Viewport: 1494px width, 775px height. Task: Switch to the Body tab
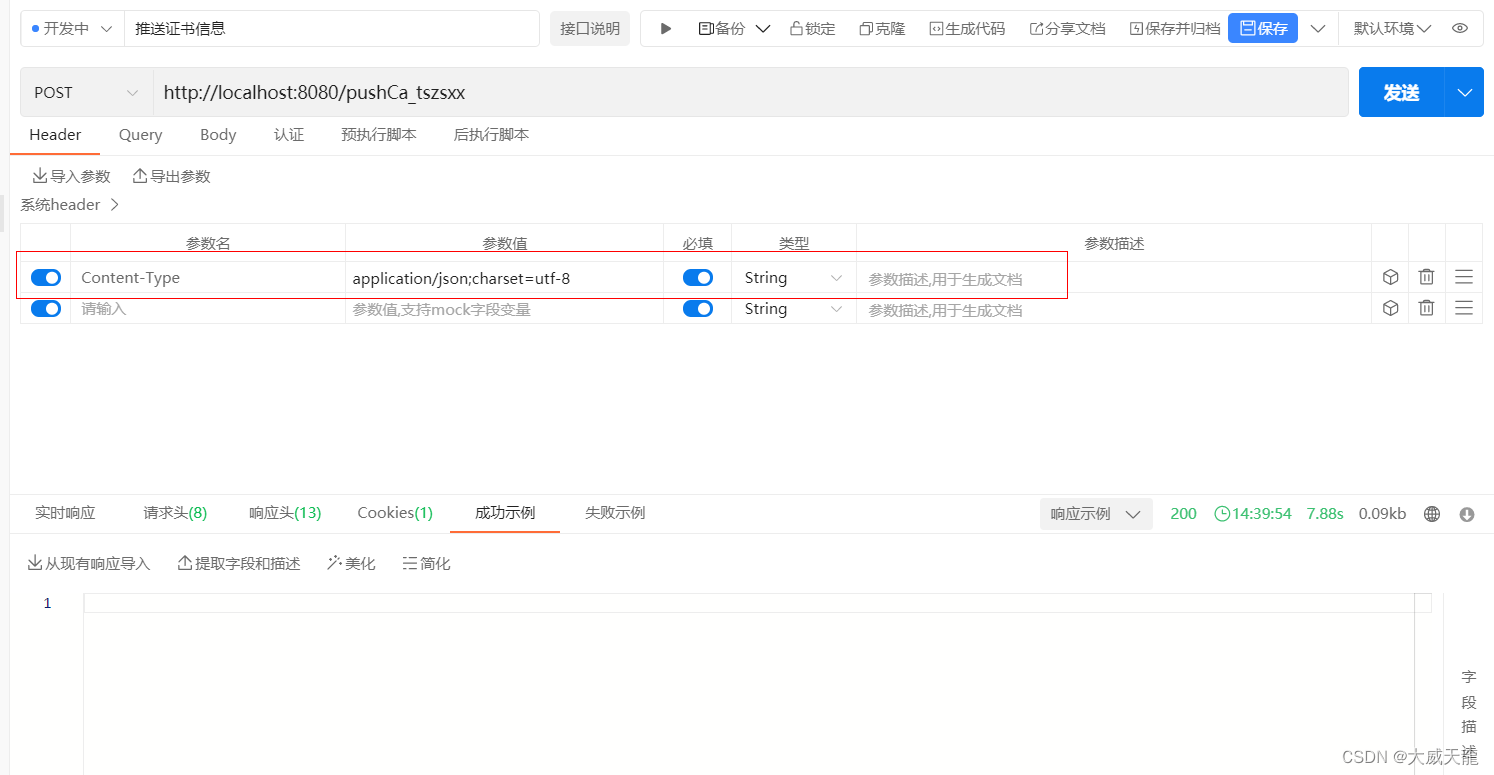pyautogui.click(x=218, y=135)
